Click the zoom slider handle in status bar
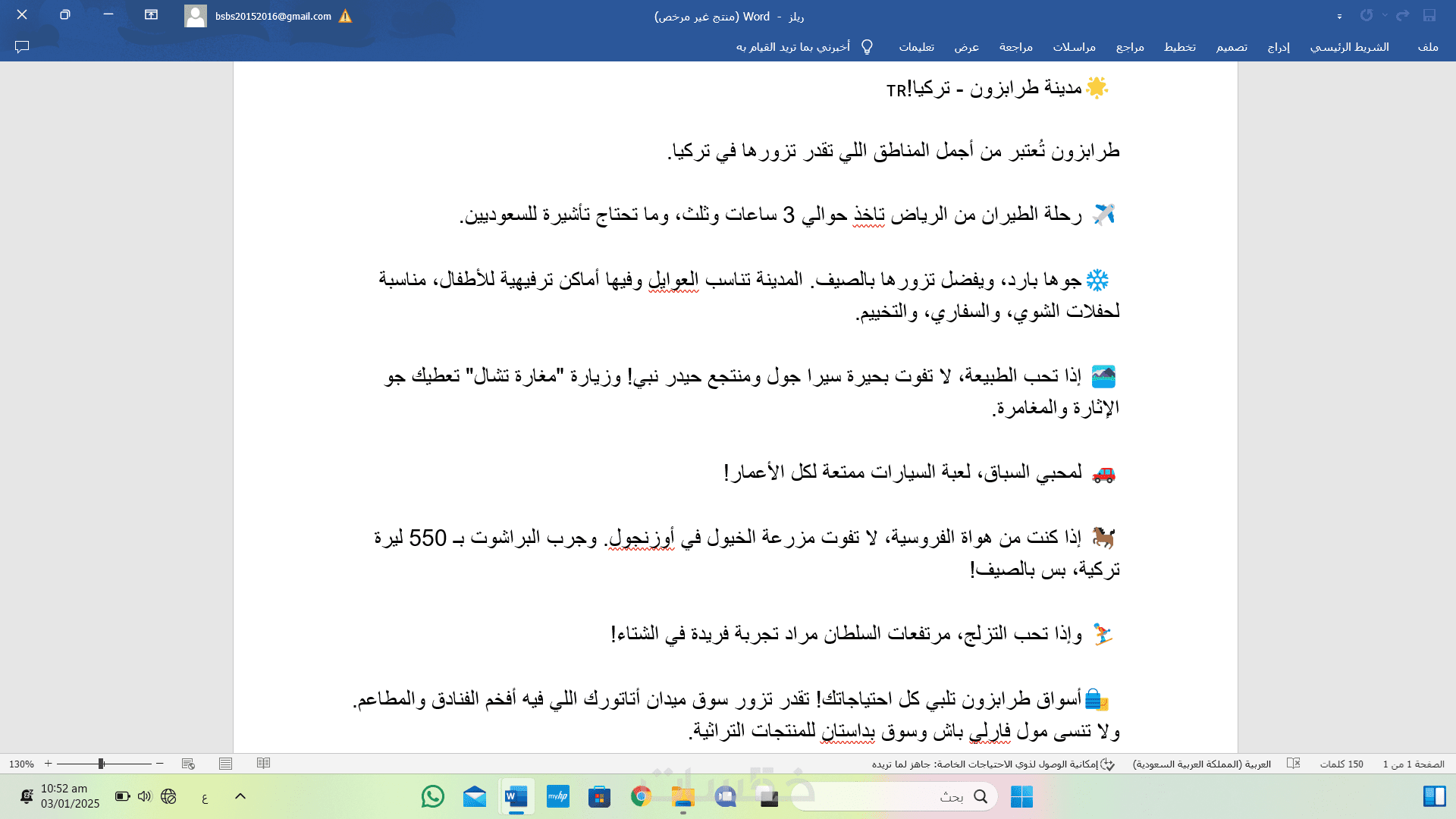1456x819 pixels. tap(101, 764)
